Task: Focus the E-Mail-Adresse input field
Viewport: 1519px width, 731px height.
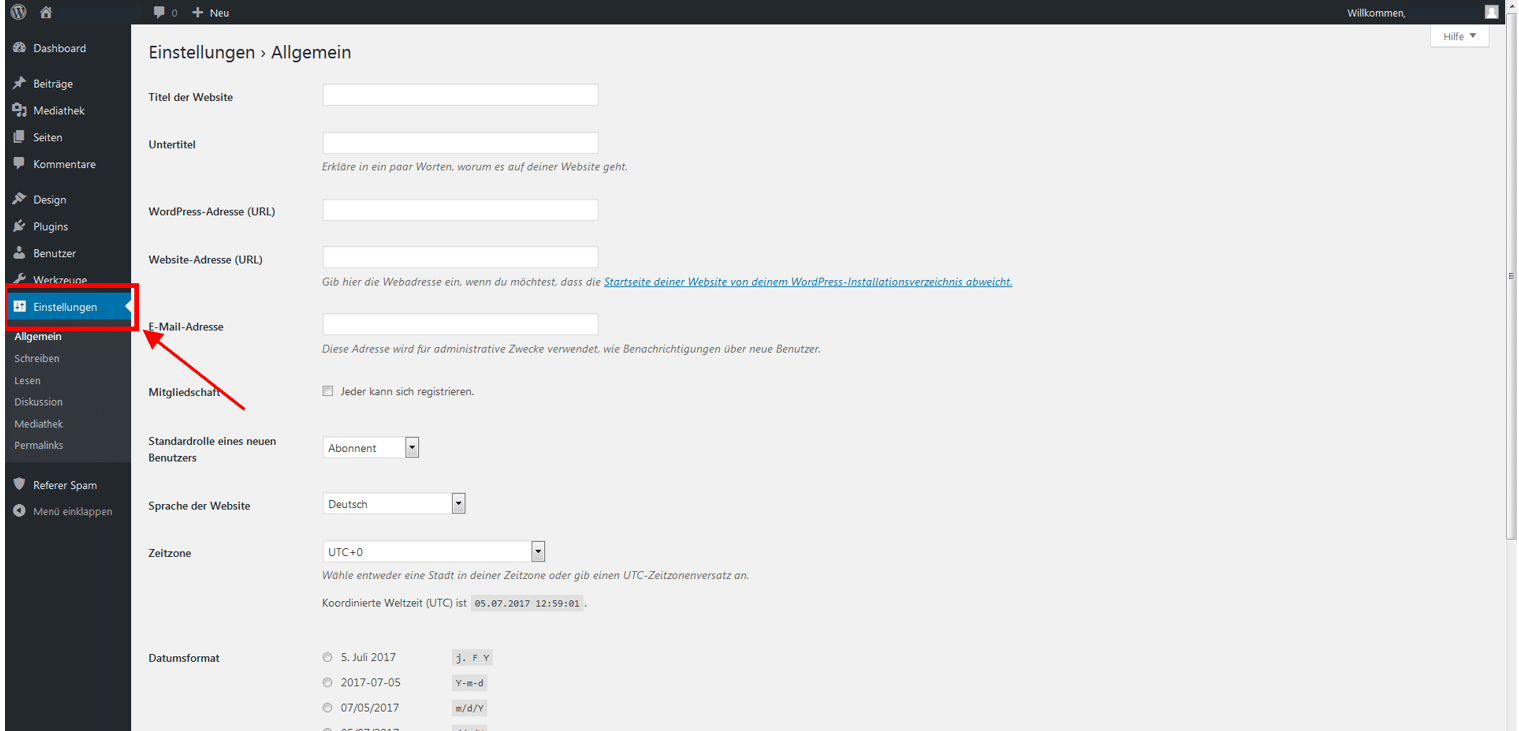Action: (460, 324)
